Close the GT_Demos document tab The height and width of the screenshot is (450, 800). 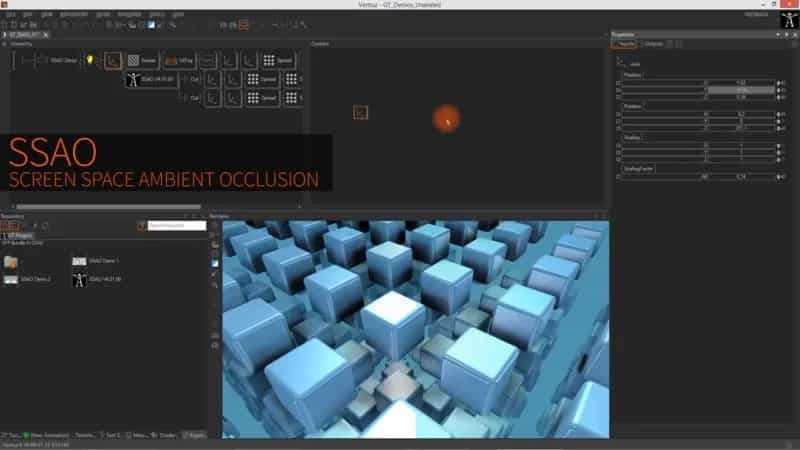[x=48, y=35]
